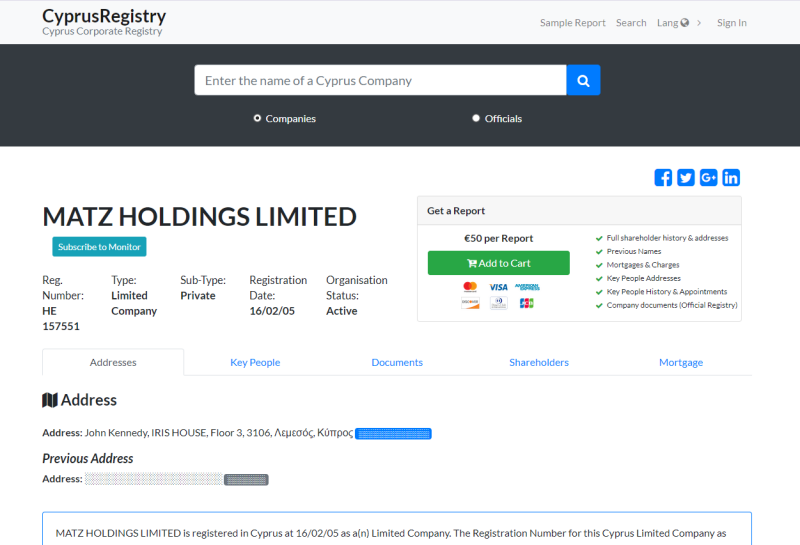This screenshot has width=800, height=545.
Task: Open the Mortgage tab
Action: [681, 362]
